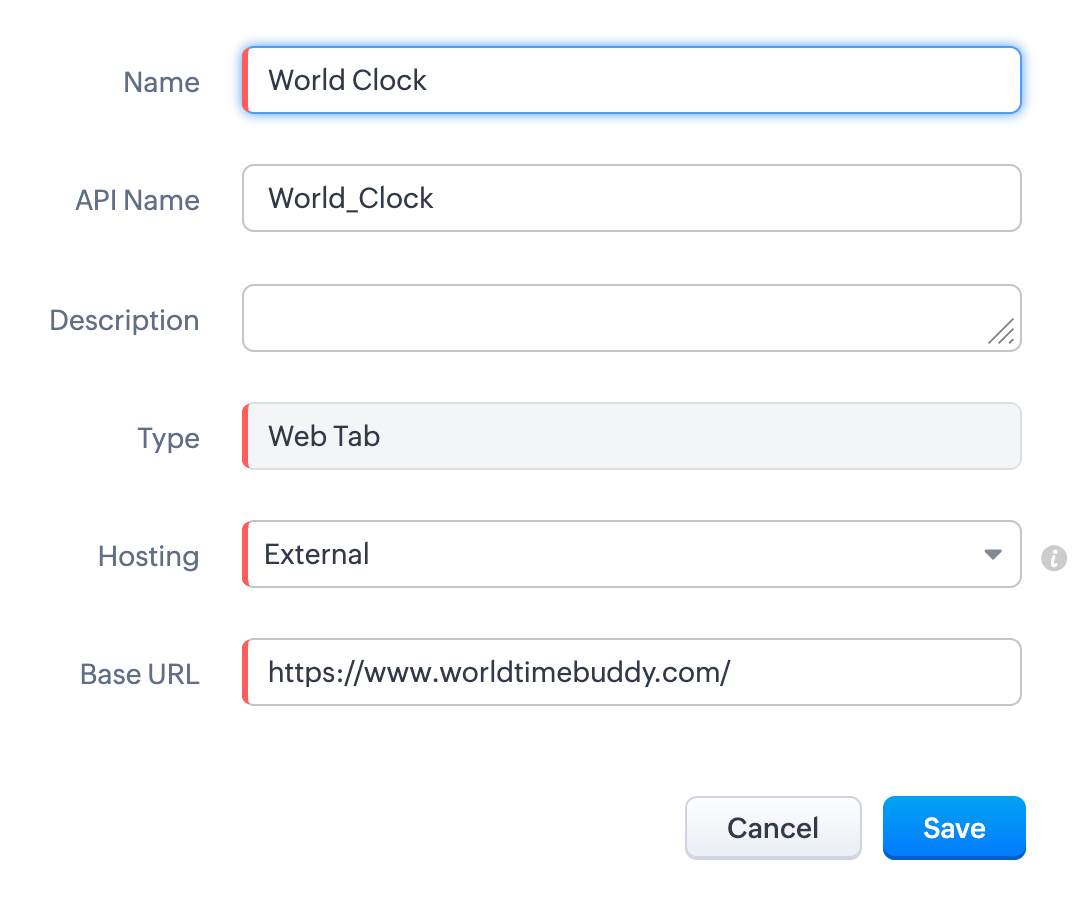
Task: Click into the API Name input
Action: coord(632,198)
